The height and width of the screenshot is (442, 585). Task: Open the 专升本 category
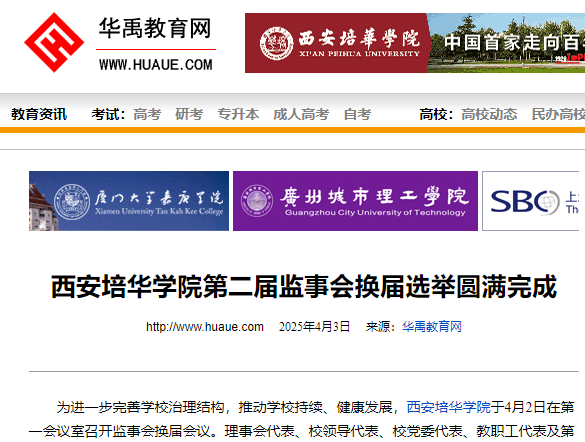click(238, 114)
